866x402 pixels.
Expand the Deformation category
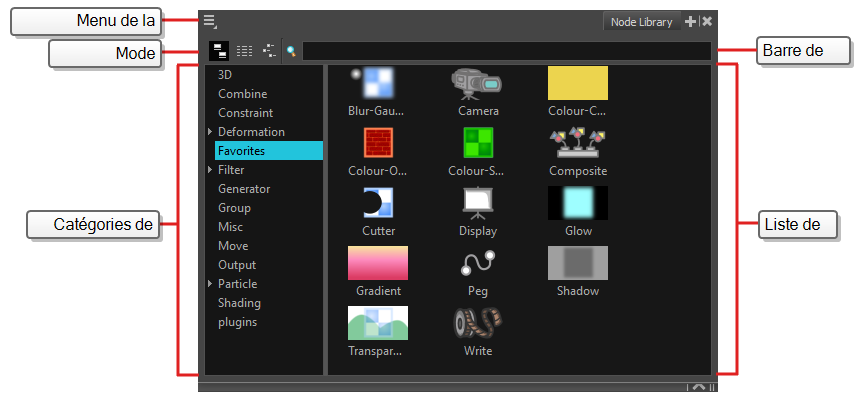coord(210,132)
